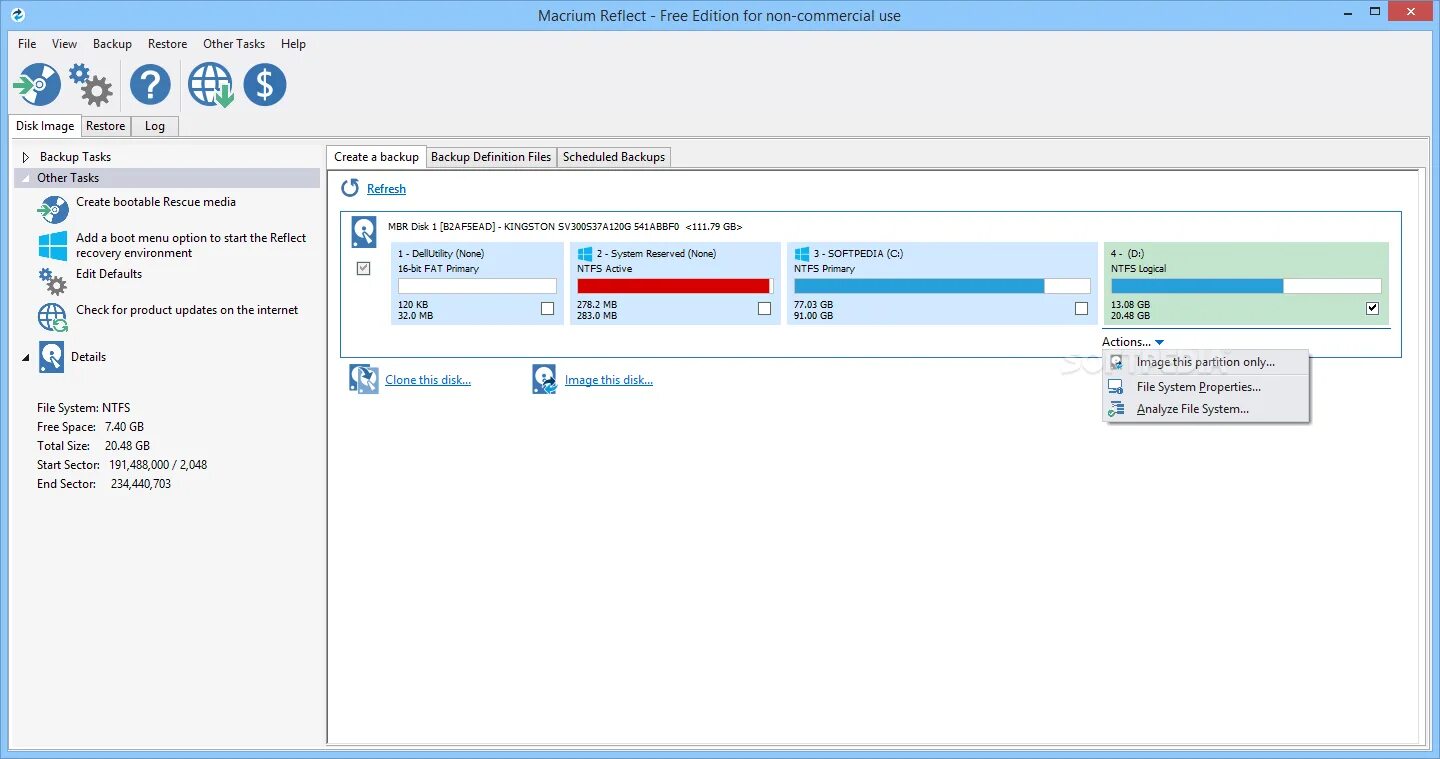Click Edit Defaults task text

click(109, 274)
